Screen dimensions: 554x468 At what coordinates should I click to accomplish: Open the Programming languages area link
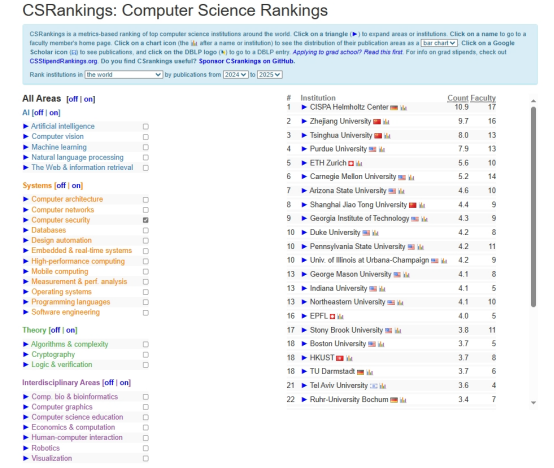[x=71, y=302]
